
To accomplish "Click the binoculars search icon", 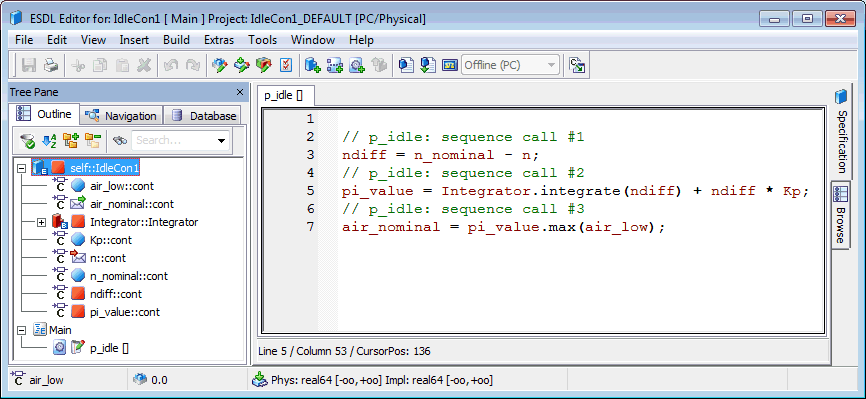I will click(x=120, y=141).
